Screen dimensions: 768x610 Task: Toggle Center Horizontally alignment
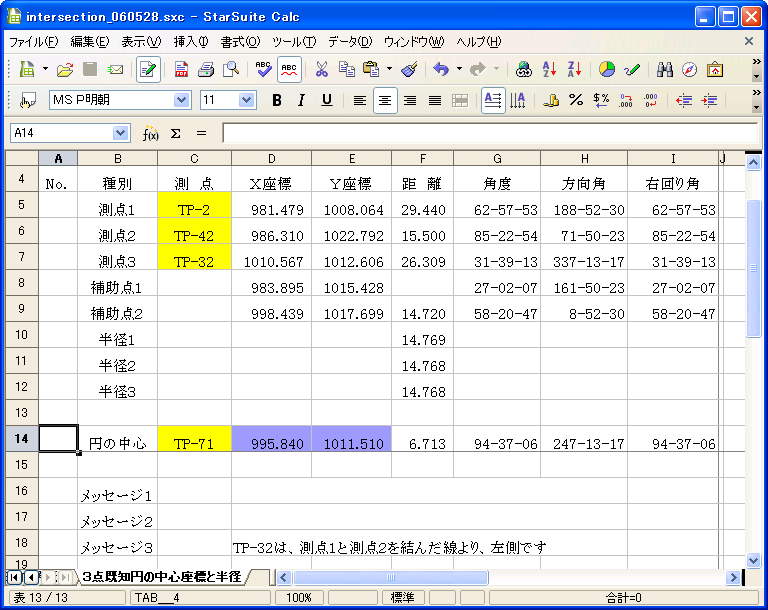point(385,100)
